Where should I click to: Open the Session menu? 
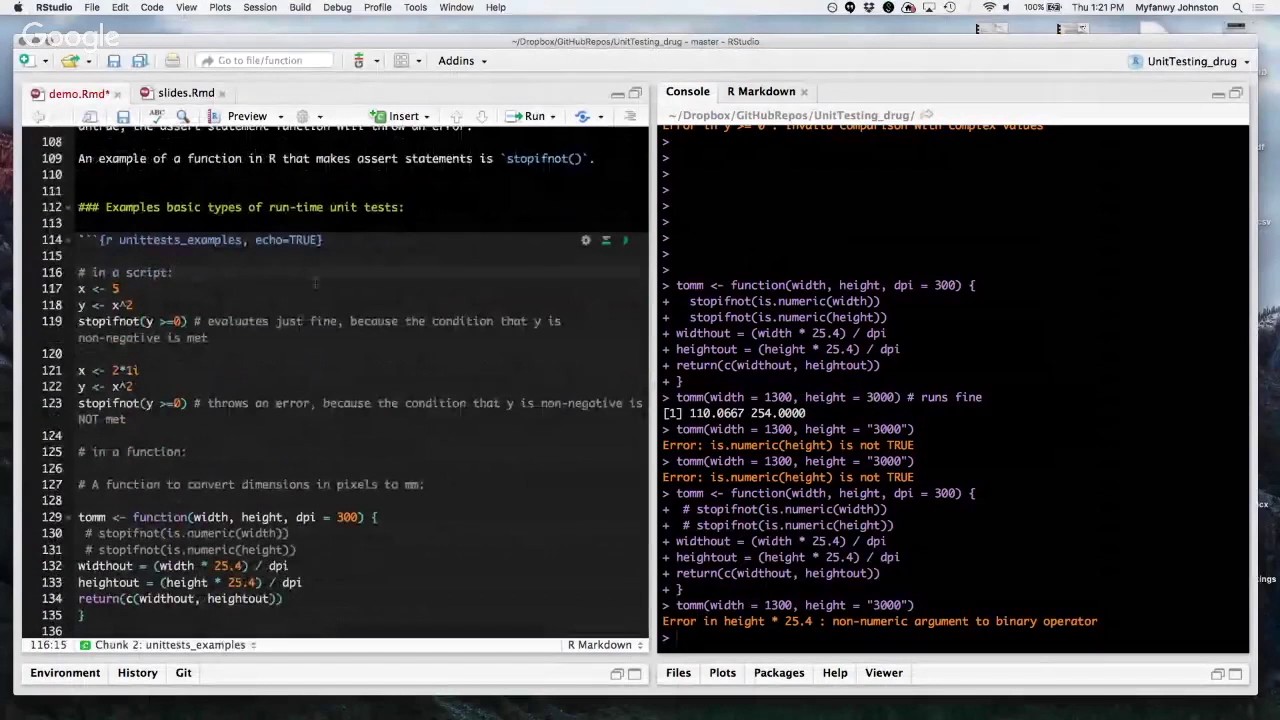point(259,7)
